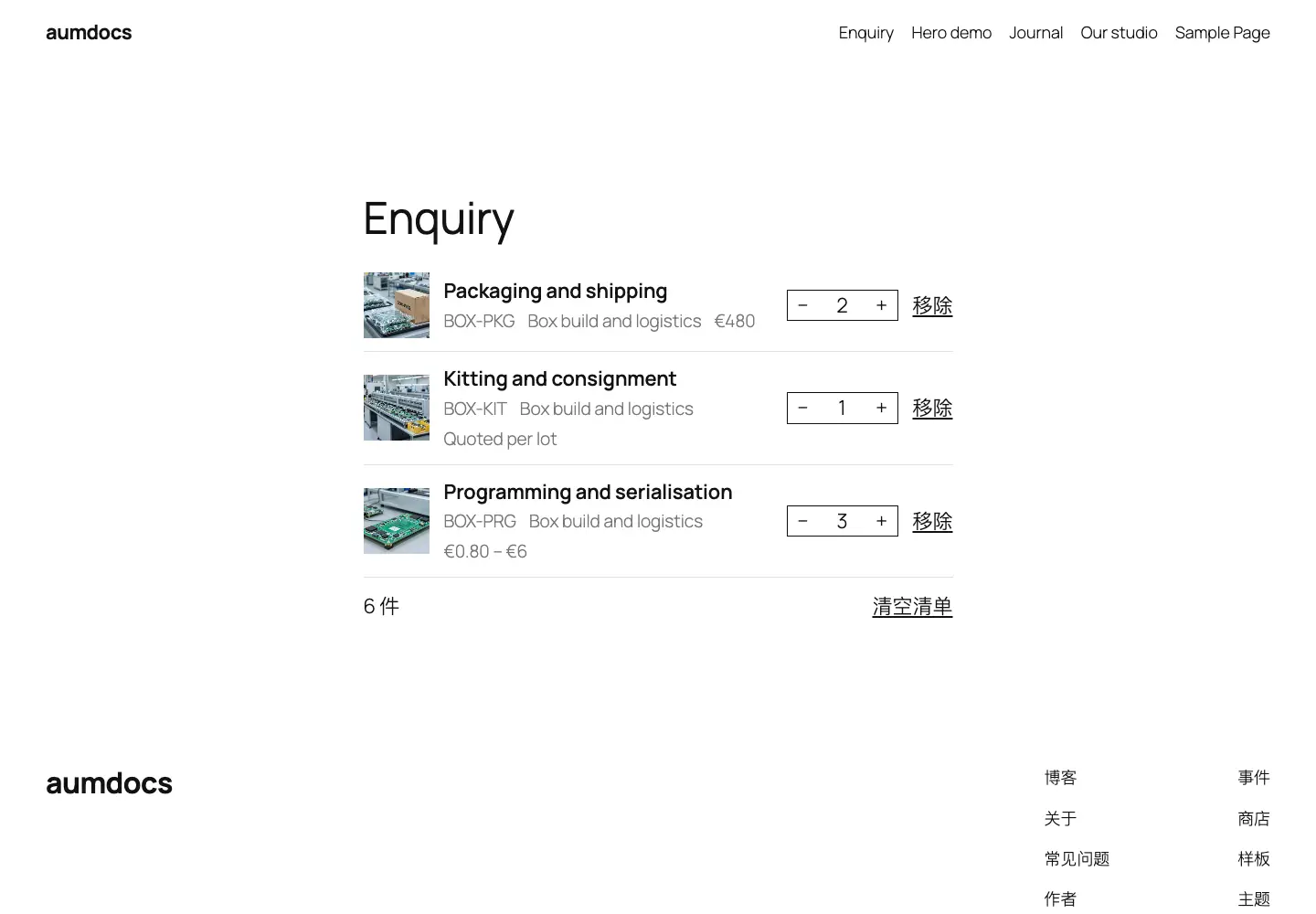This screenshot has height=914, width=1316.
Task: Increase quantity for Packaging and shipping
Action: click(881, 305)
